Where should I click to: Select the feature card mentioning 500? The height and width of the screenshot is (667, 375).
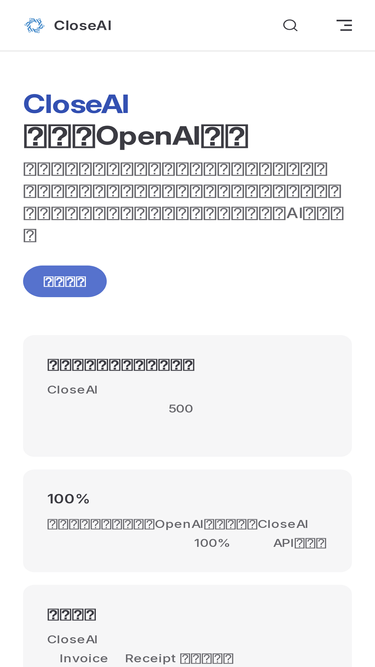tap(188, 396)
